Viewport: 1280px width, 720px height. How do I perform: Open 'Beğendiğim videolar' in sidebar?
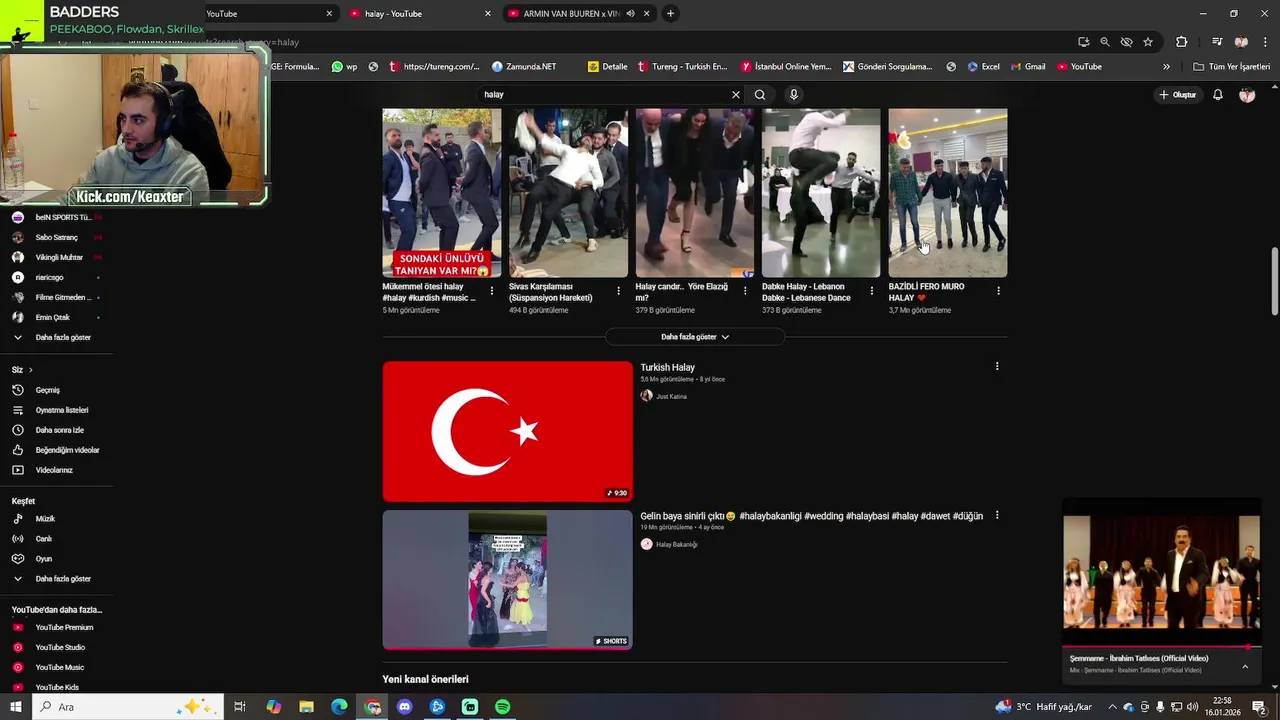pyautogui.click(x=56, y=450)
